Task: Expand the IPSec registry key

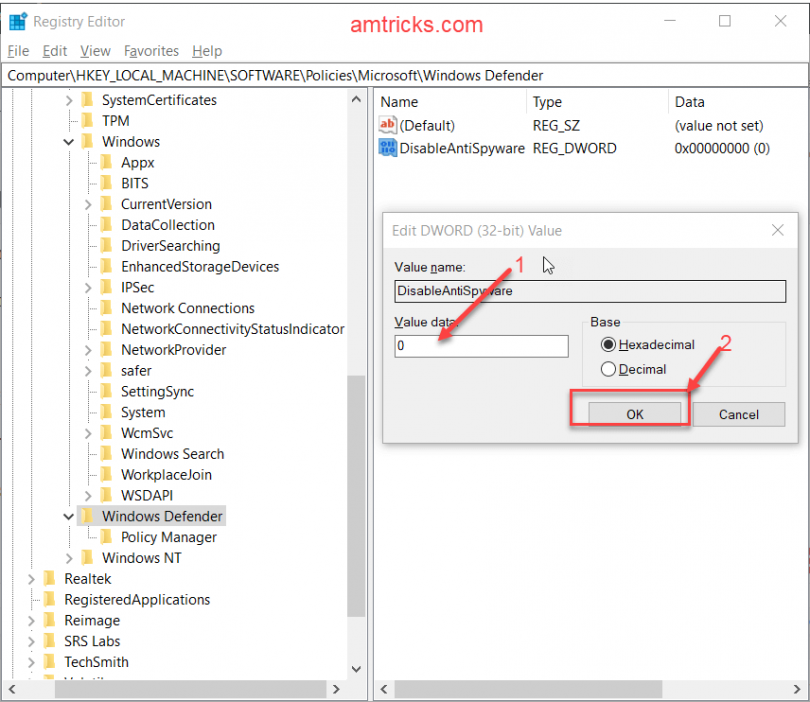Action: pos(88,287)
